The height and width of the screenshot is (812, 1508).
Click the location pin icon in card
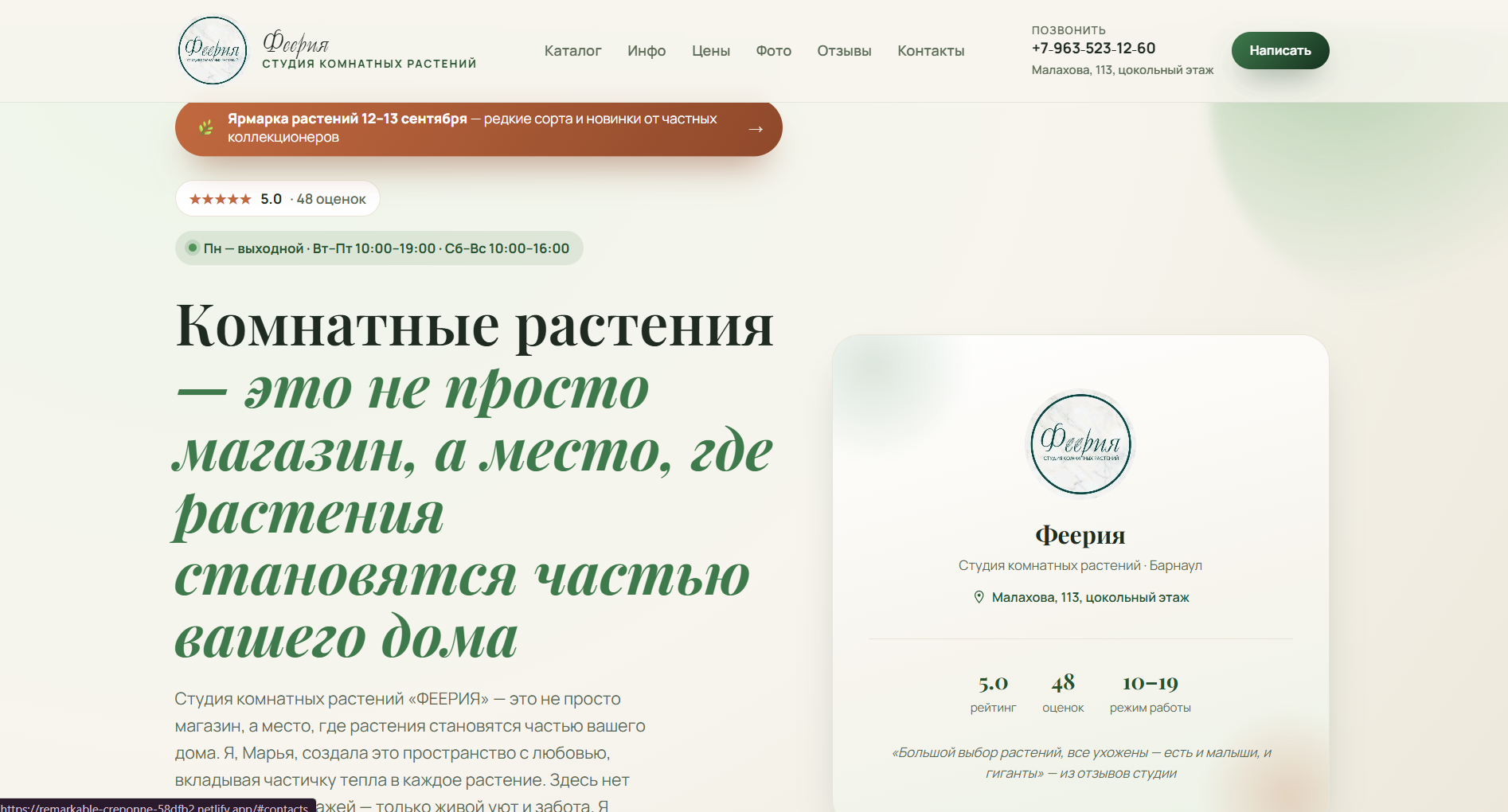(x=979, y=597)
